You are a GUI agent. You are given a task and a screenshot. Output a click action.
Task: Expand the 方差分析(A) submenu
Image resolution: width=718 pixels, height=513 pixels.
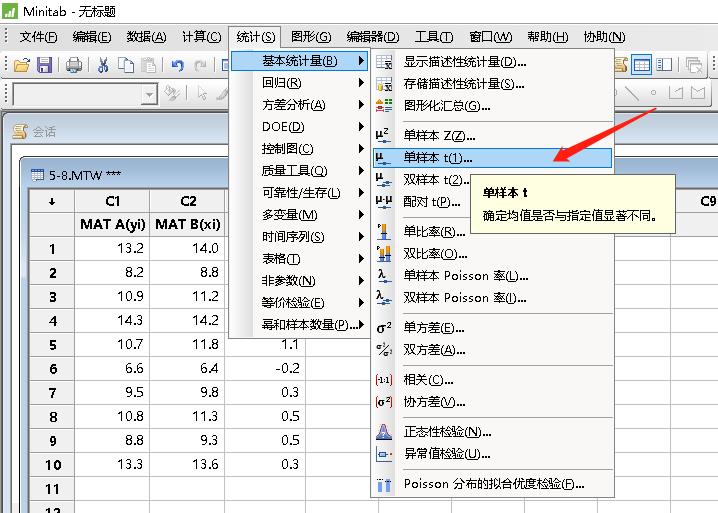[x=298, y=105]
